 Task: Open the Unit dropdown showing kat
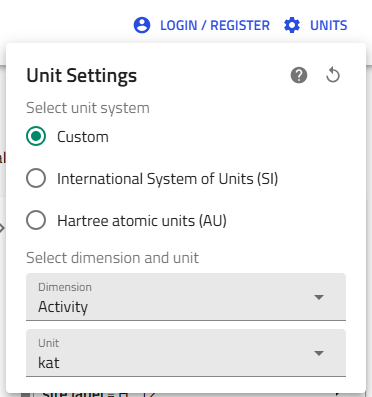[186, 353]
